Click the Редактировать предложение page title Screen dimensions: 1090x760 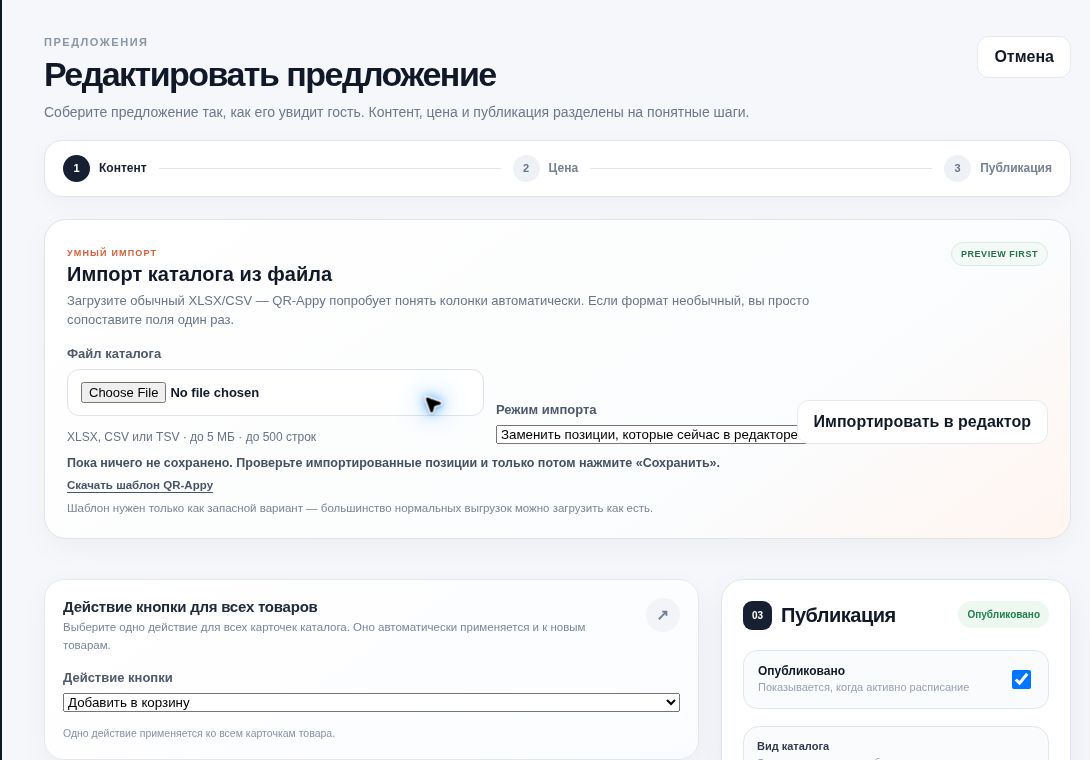(x=270, y=75)
